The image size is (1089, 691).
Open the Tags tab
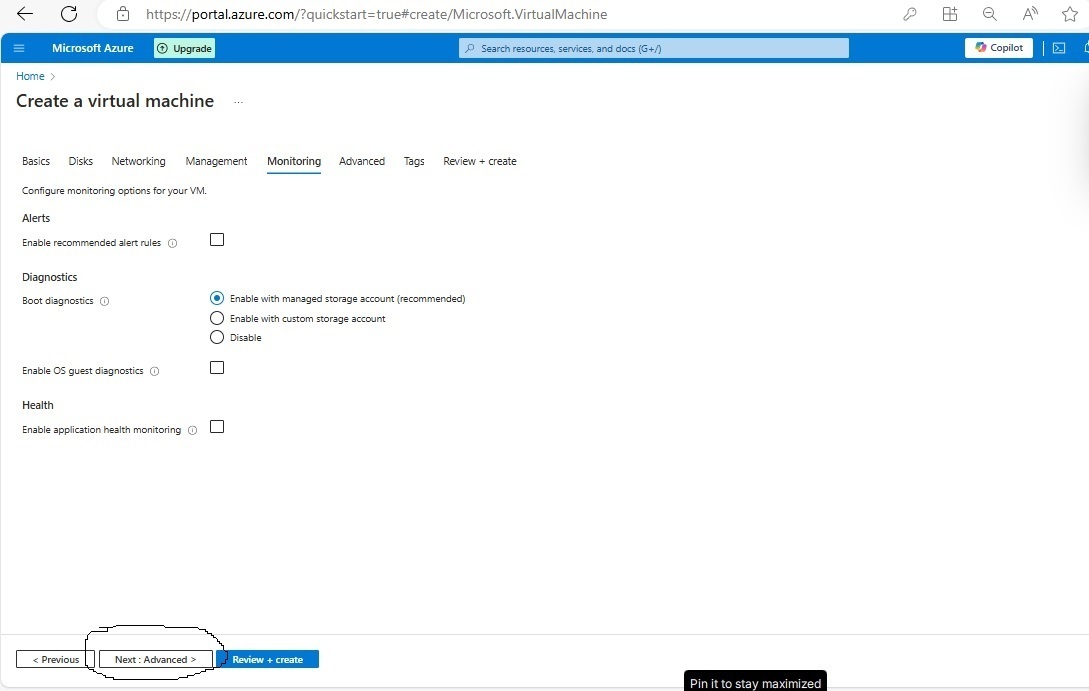click(414, 161)
